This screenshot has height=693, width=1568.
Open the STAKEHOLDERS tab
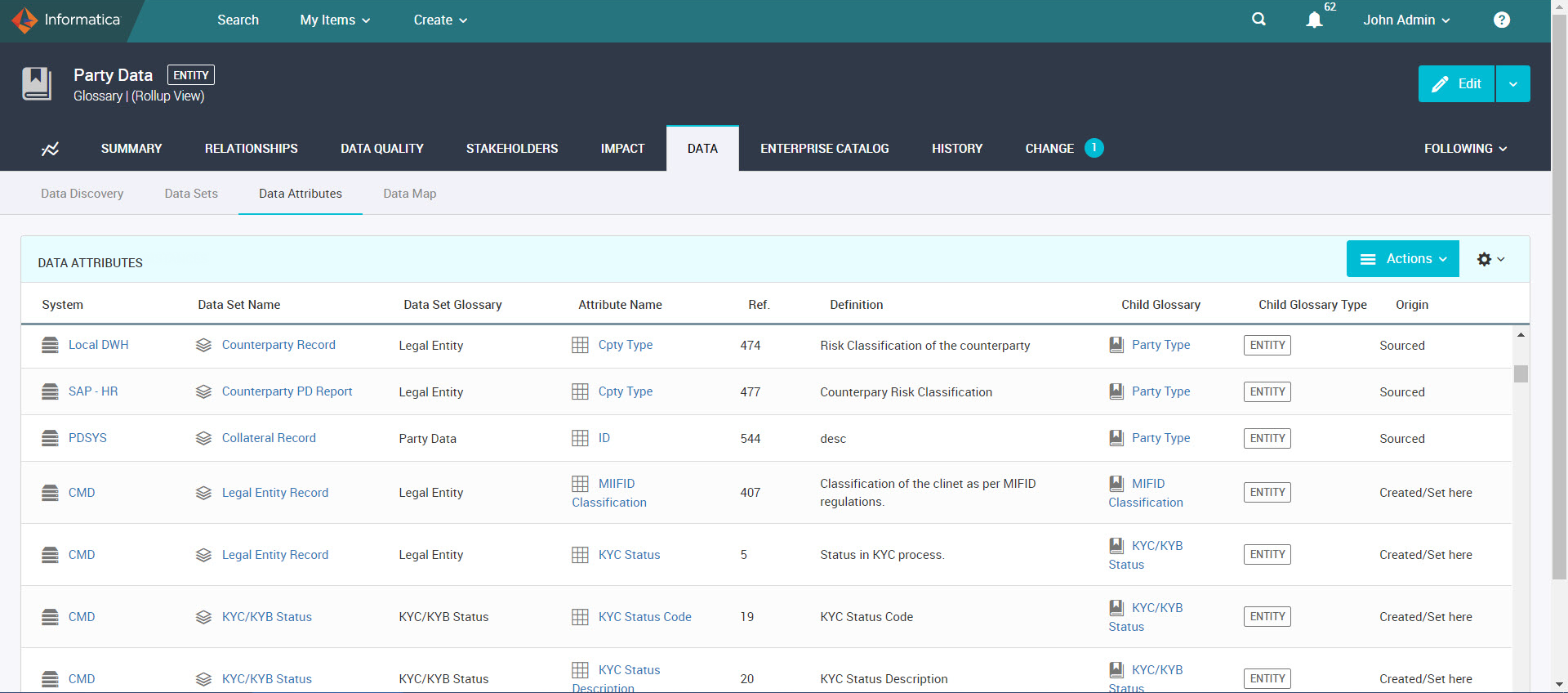click(512, 149)
